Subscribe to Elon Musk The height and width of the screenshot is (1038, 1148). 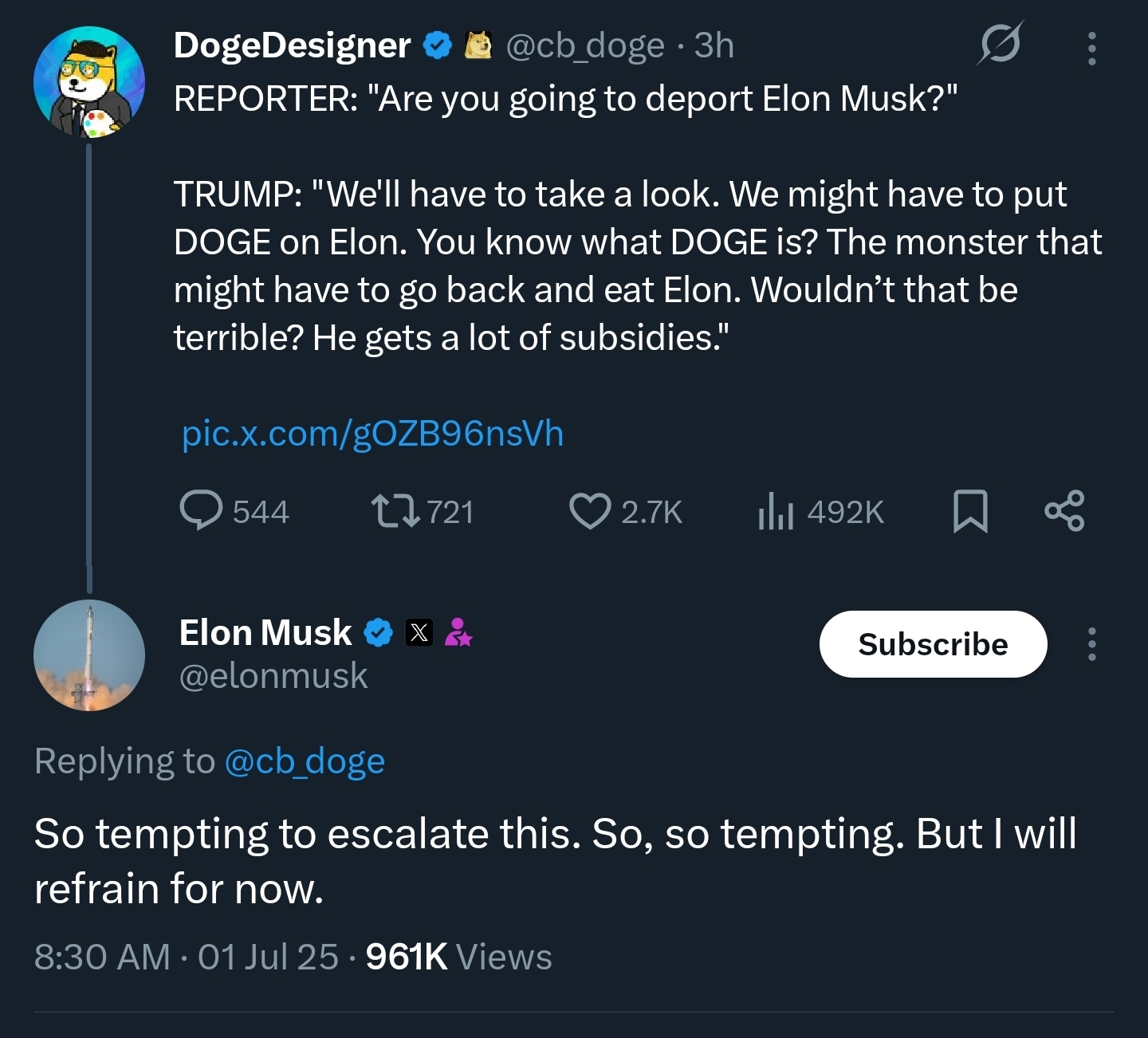click(933, 644)
